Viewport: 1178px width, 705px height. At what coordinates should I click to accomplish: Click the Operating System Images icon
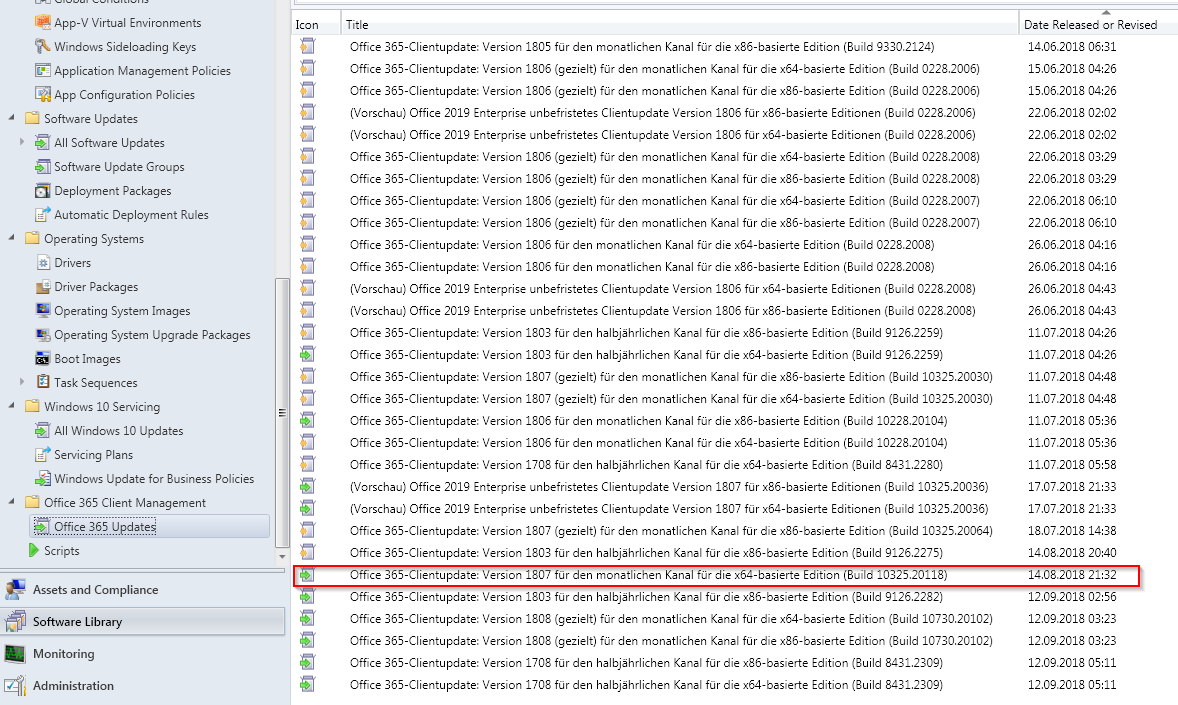click(x=43, y=311)
